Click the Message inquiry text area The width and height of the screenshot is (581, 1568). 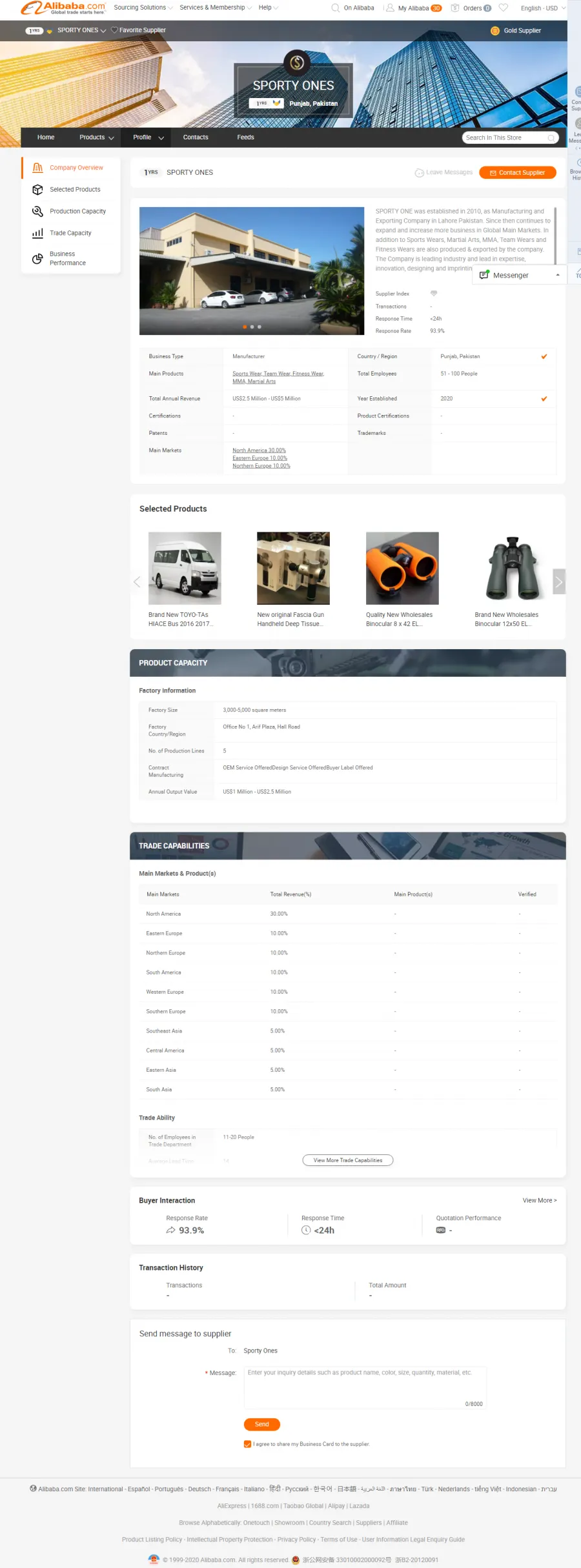coord(365,1387)
